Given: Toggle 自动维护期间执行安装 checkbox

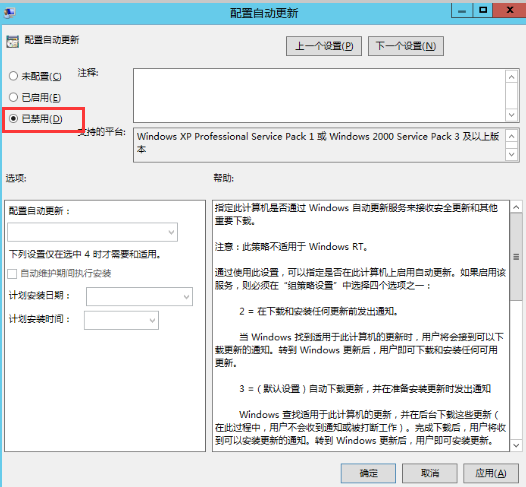Looking at the screenshot, I should (x=12, y=274).
